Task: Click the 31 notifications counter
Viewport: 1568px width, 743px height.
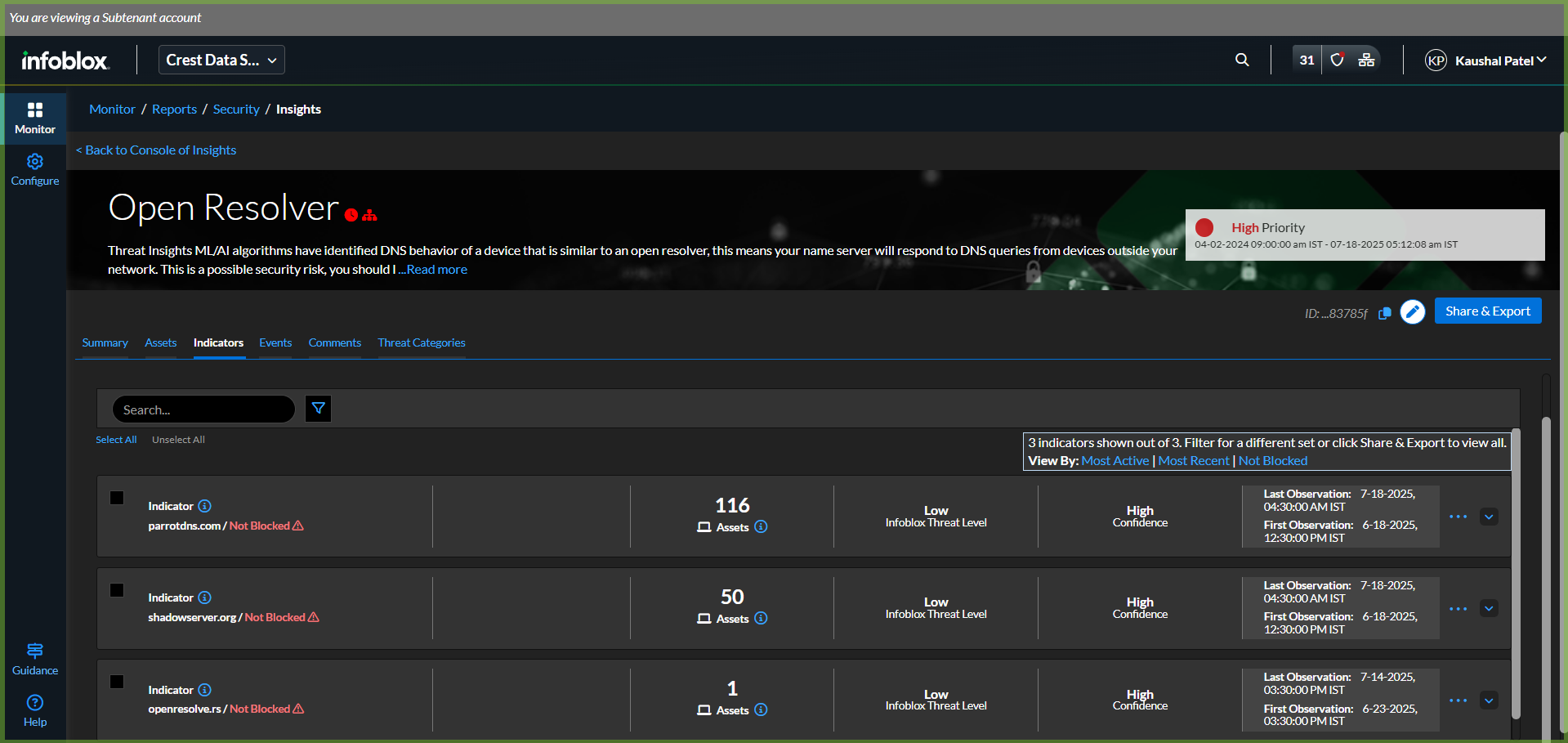Action: [1307, 60]
